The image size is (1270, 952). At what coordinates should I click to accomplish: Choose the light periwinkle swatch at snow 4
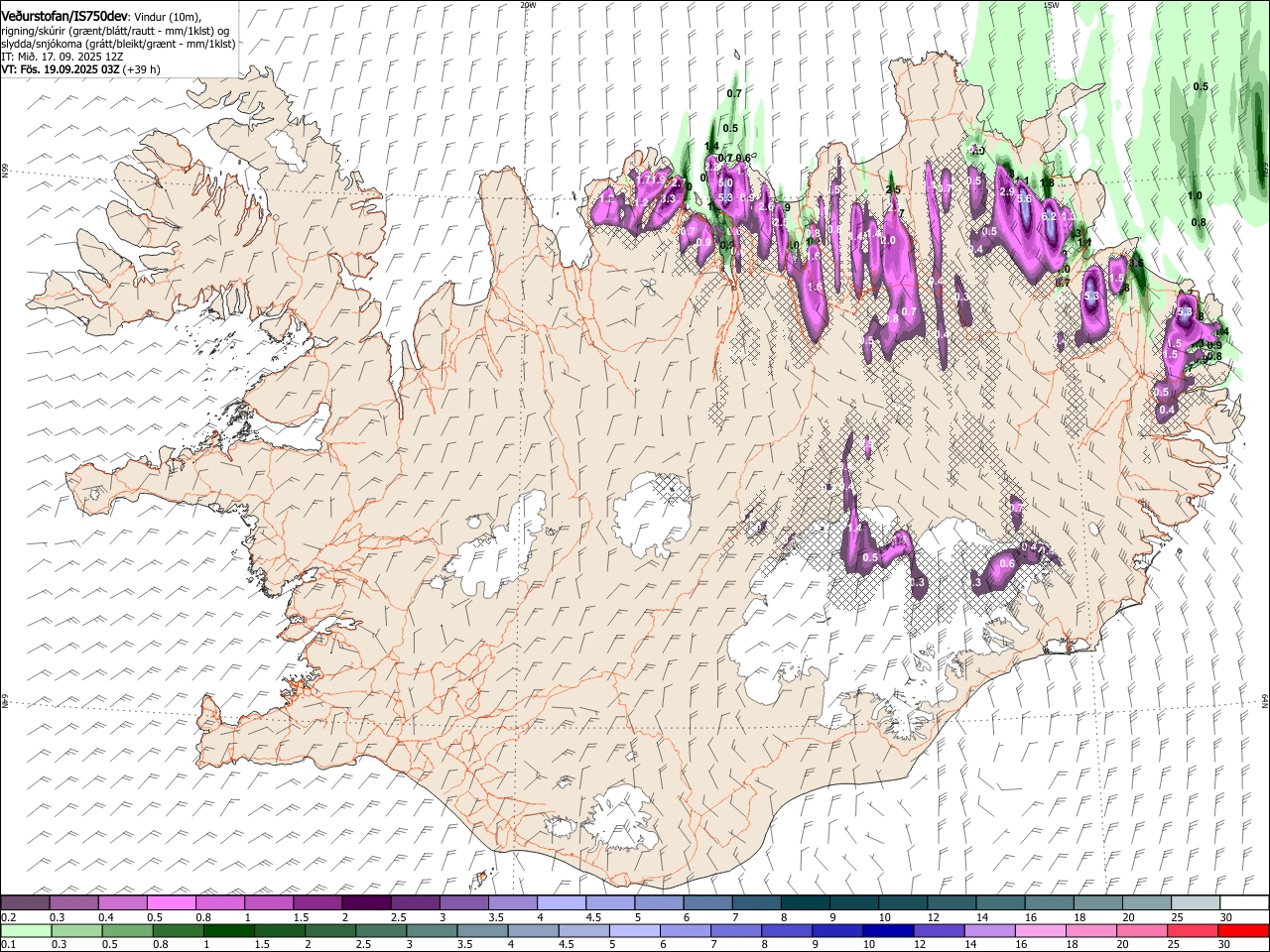[562, 902]
